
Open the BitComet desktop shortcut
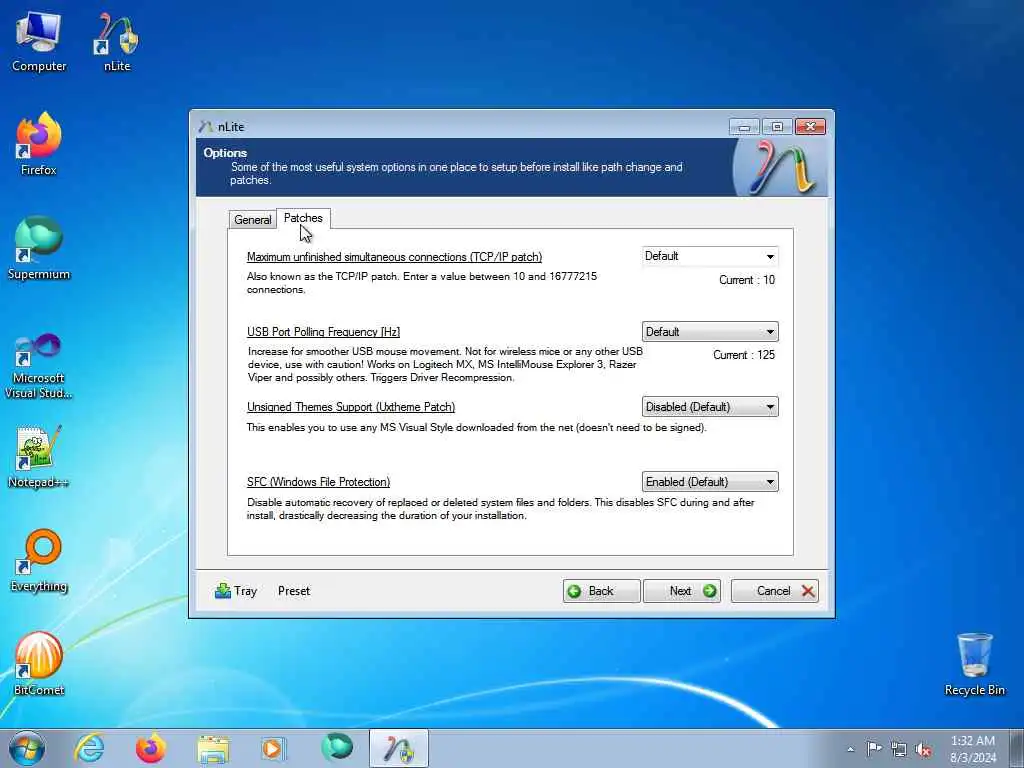pos(39,664)
